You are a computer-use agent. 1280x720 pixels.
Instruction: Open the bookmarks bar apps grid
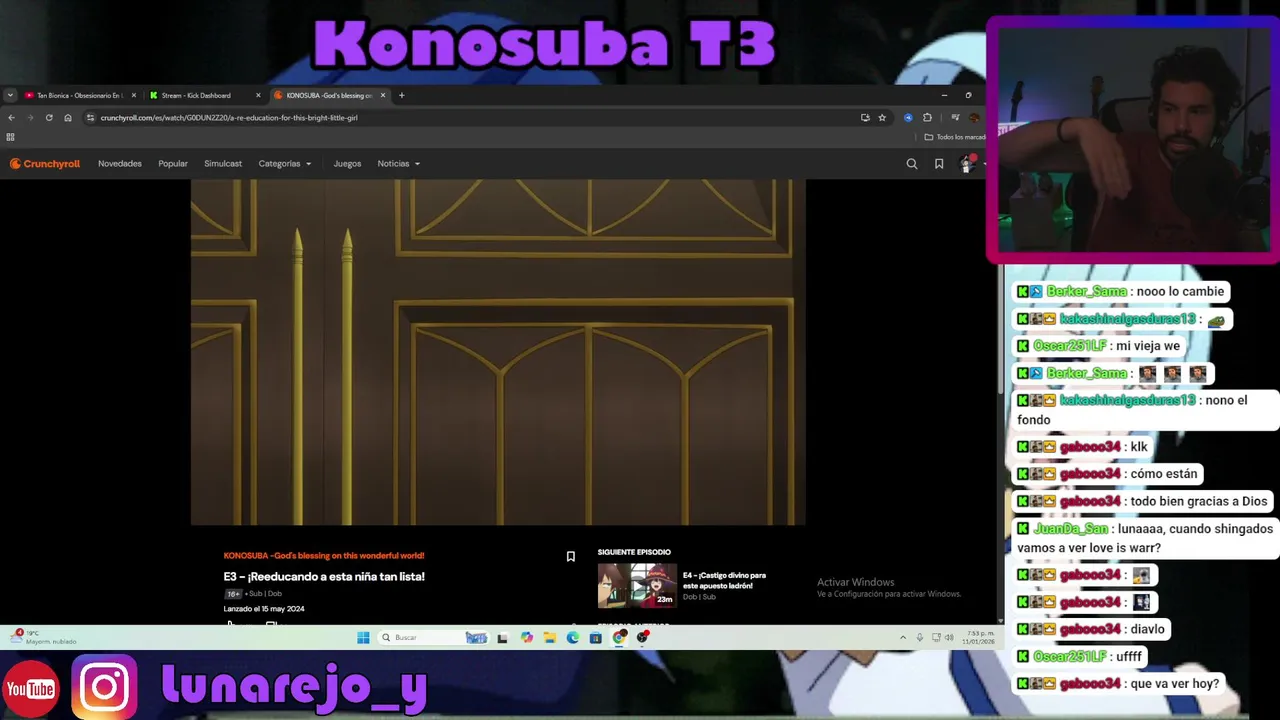(x=11, y=137)
